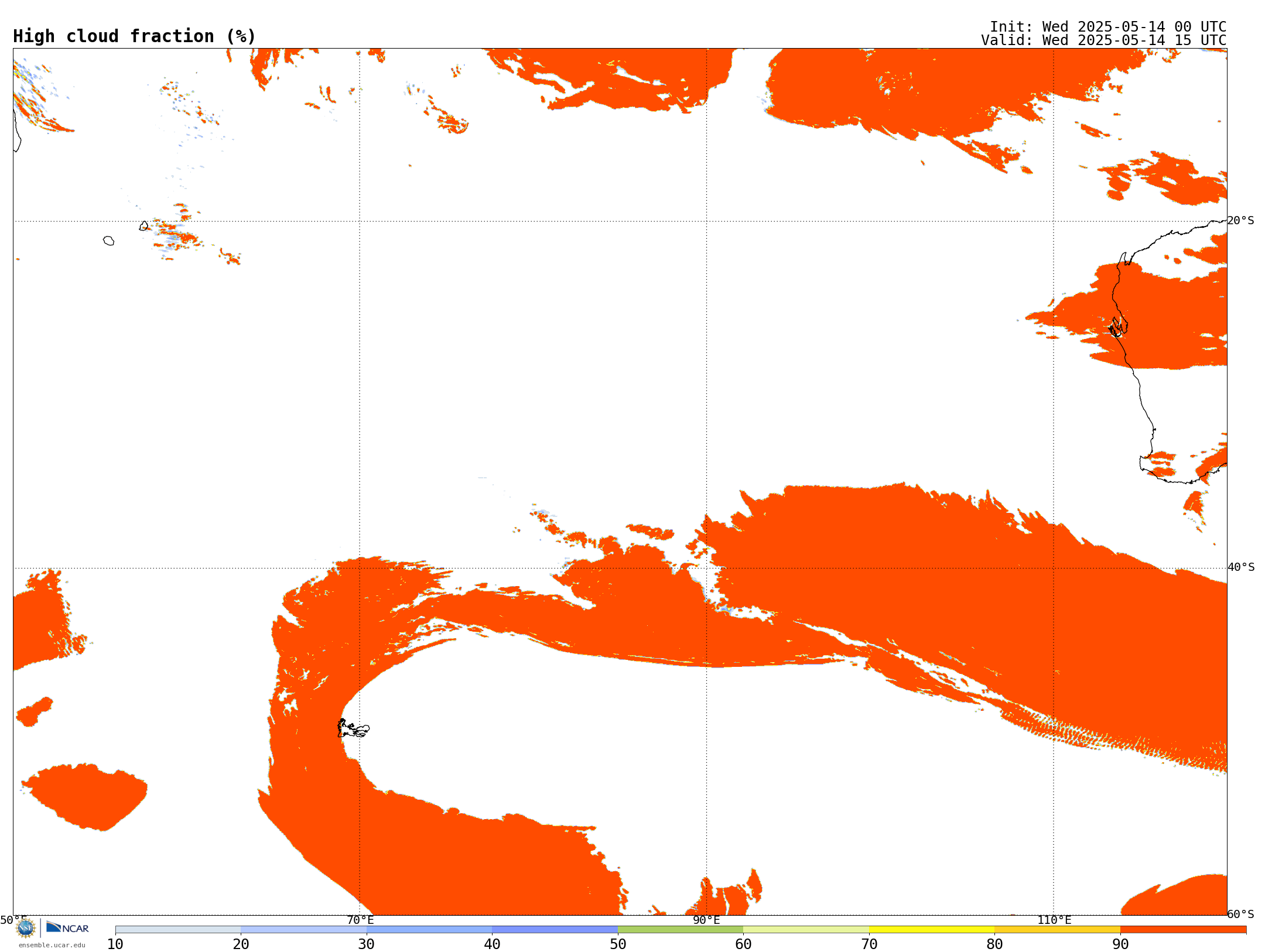Click the 'Init: Wed 2025-05-14 00 UTC' text
This screenshot has width=1265, height=952.
(1108, 27)
